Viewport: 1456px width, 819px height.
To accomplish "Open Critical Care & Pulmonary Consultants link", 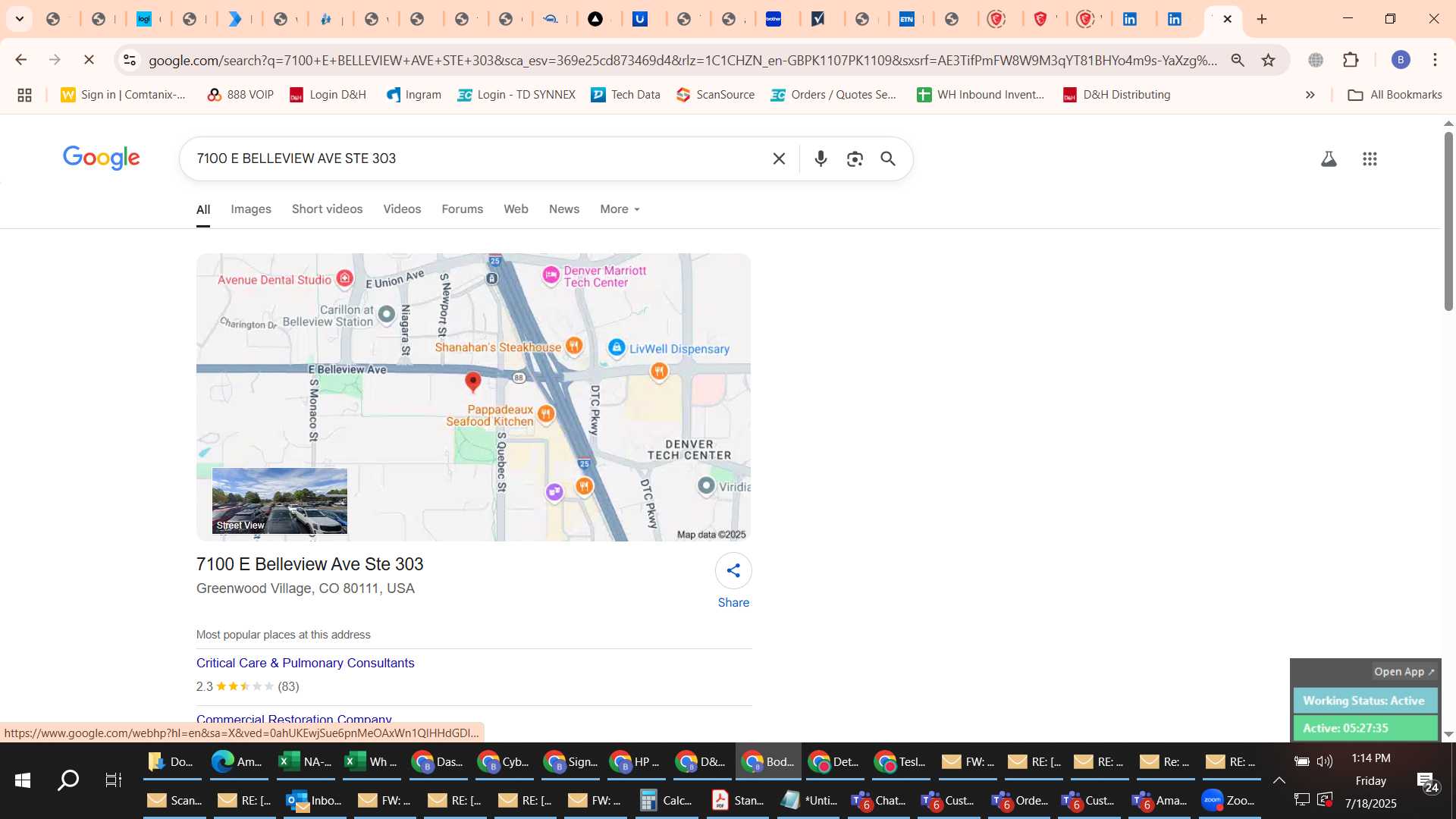I will (306, 663).
